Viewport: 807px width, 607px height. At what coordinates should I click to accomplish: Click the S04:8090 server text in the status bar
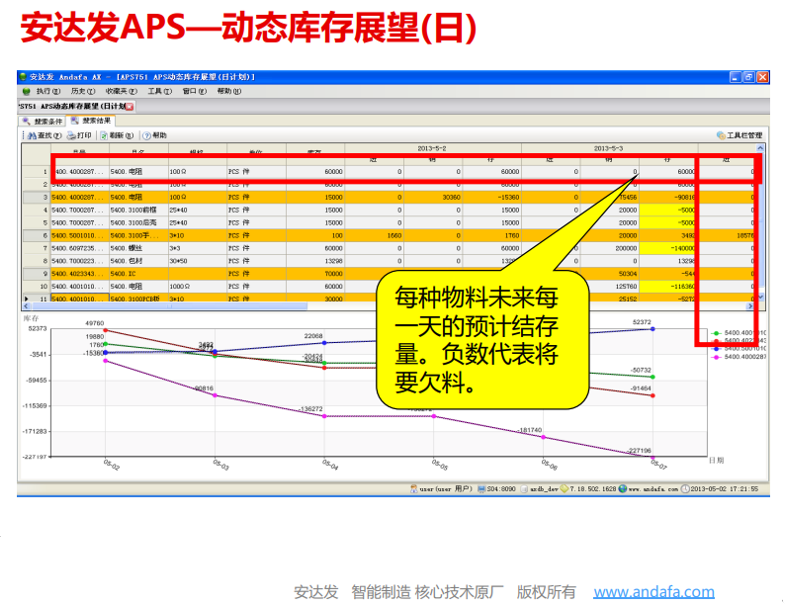click(x=502, y=489)
